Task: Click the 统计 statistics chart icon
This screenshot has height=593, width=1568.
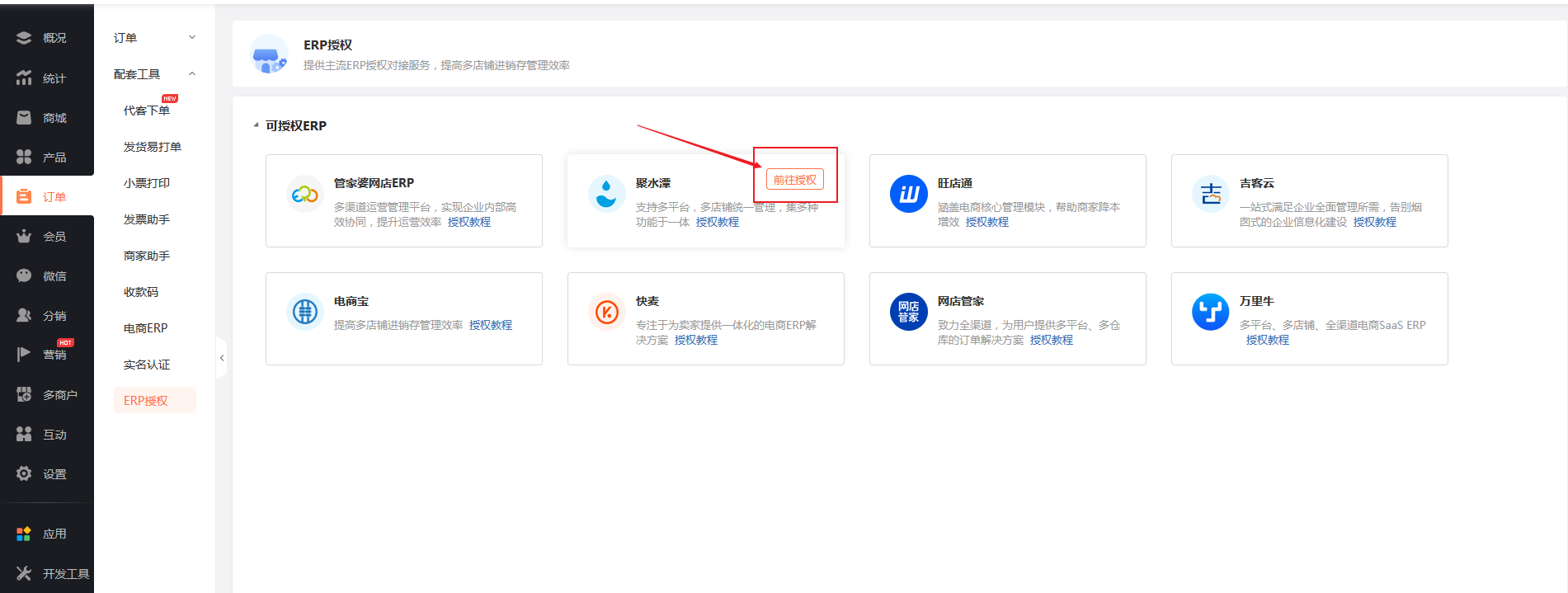Action: click(24, 78)
